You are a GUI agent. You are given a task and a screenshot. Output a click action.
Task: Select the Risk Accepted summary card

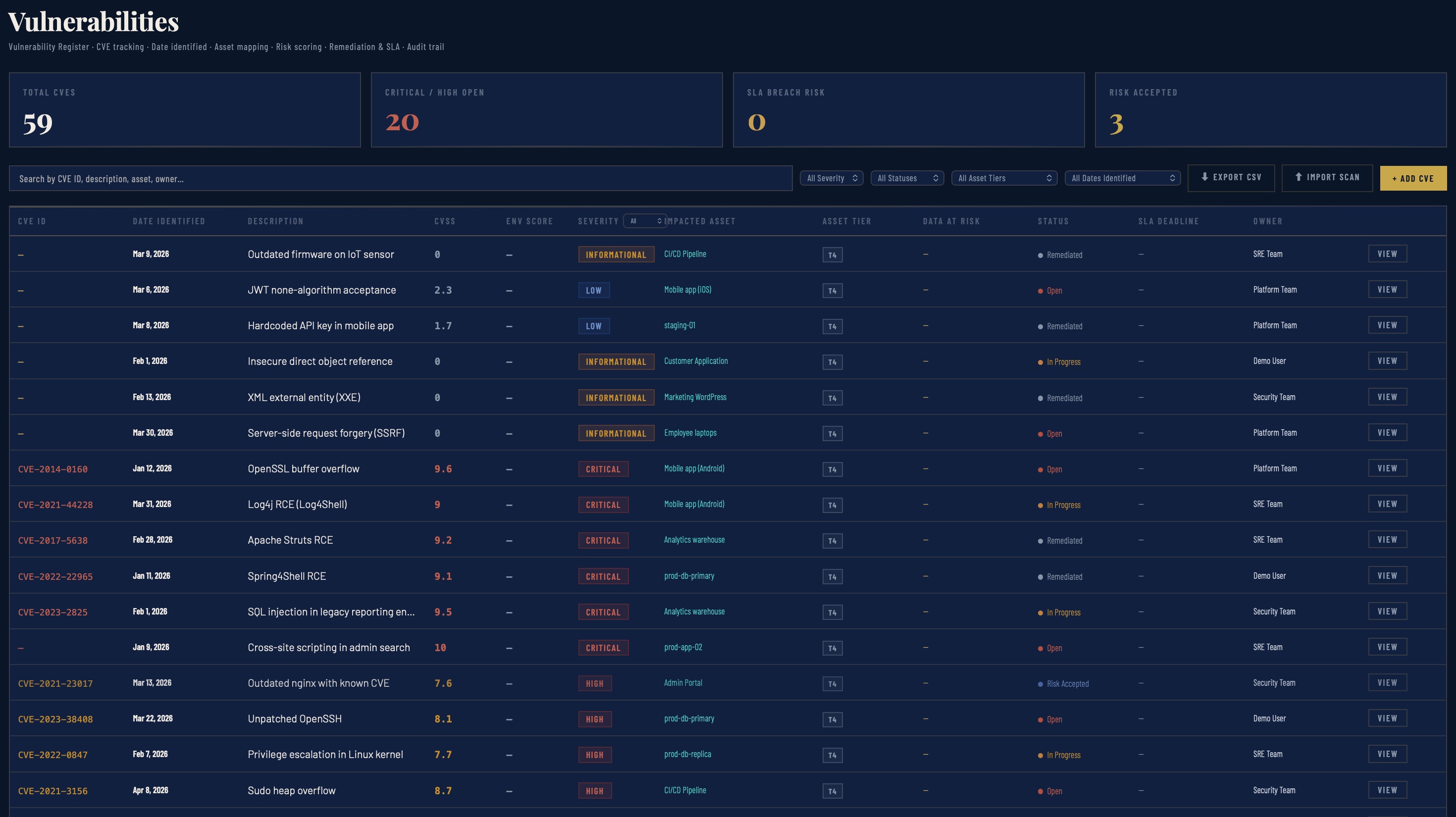[1271, 109]
